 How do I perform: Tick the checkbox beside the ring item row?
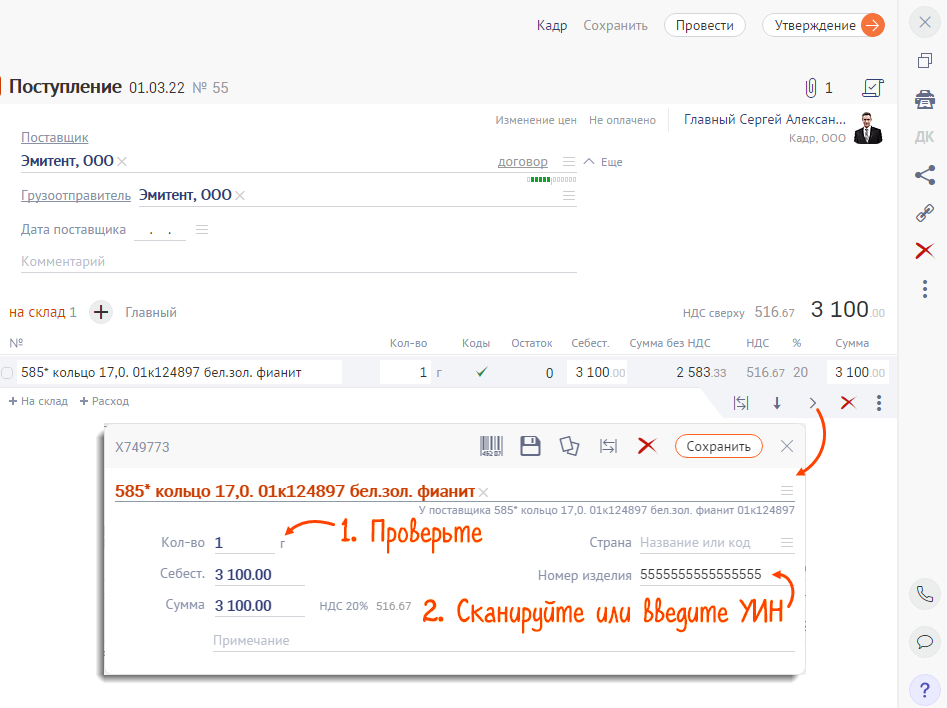tap(8, 373)
